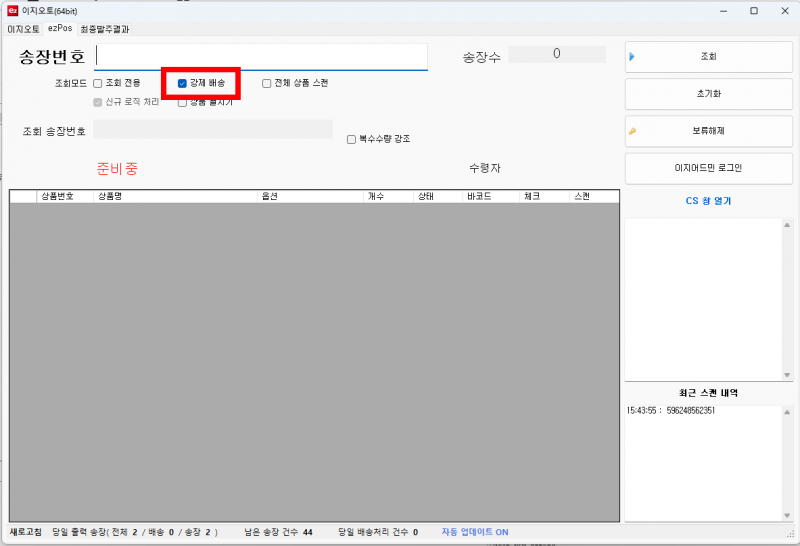Screen dimensions: 800x546
Task: Click the 송장수 count field
Action: click(x=557, y=54)
